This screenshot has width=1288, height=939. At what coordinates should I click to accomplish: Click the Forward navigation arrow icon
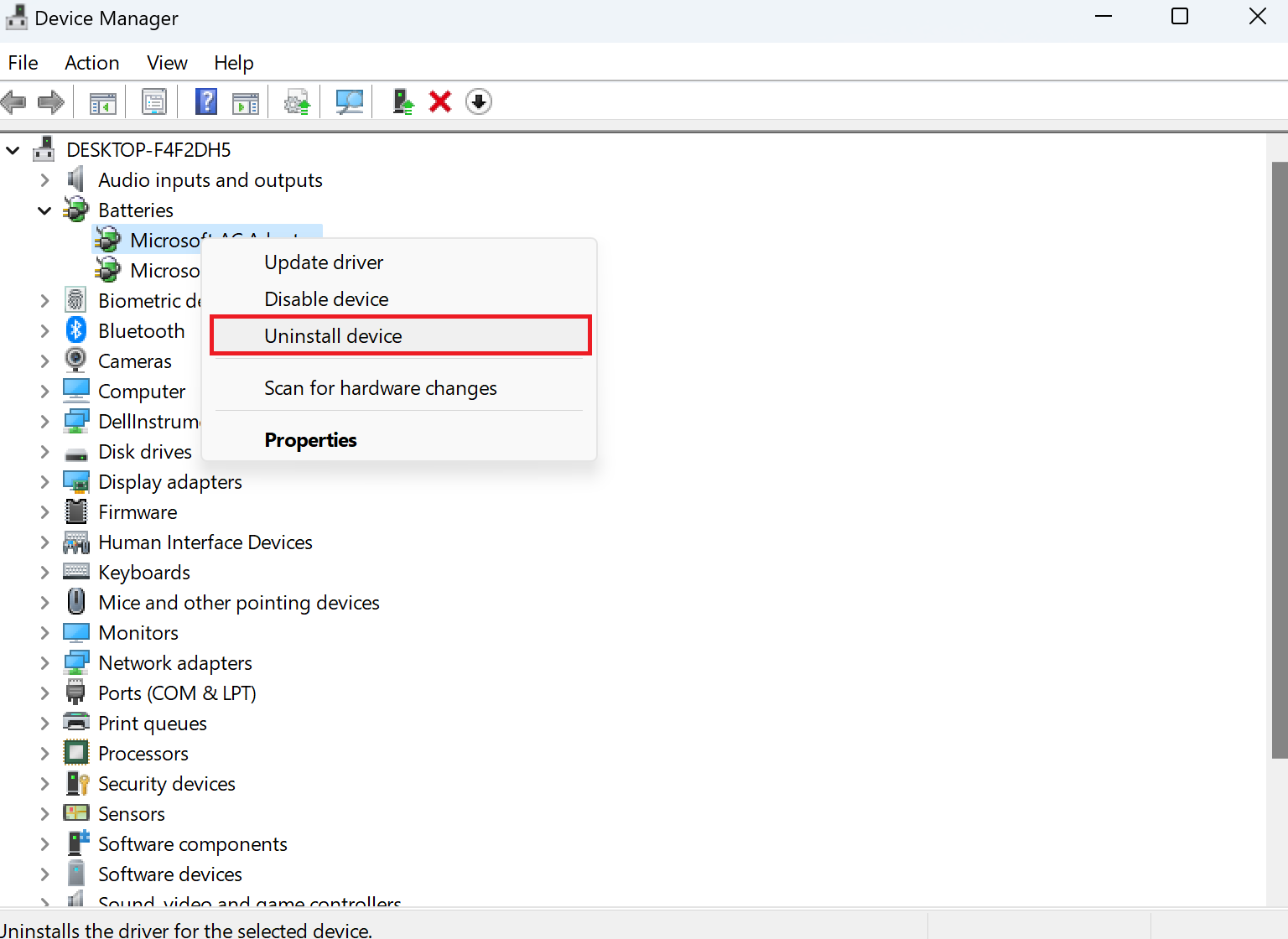(51, 101)
